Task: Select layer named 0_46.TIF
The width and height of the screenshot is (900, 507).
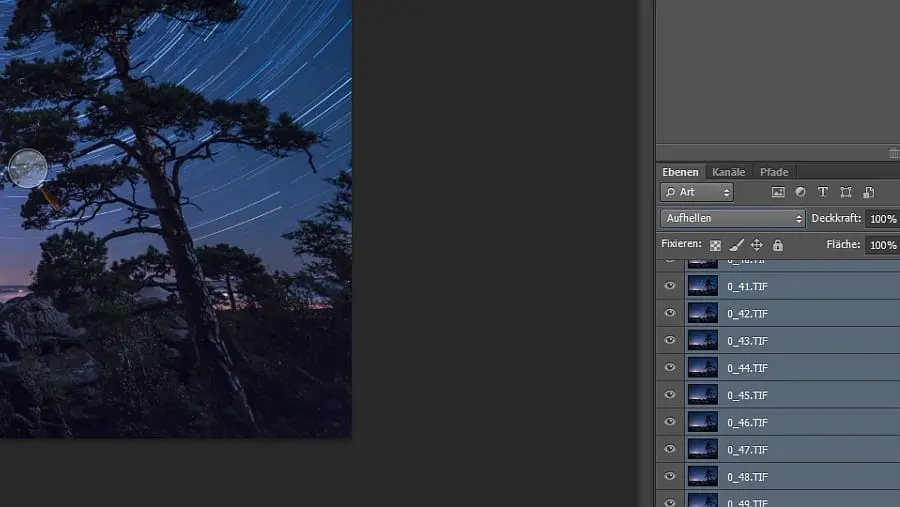Action: pos(748,422)
